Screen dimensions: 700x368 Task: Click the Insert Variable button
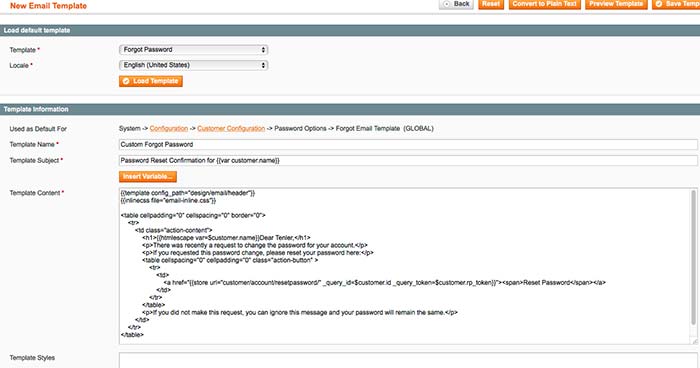pos(148,176)
